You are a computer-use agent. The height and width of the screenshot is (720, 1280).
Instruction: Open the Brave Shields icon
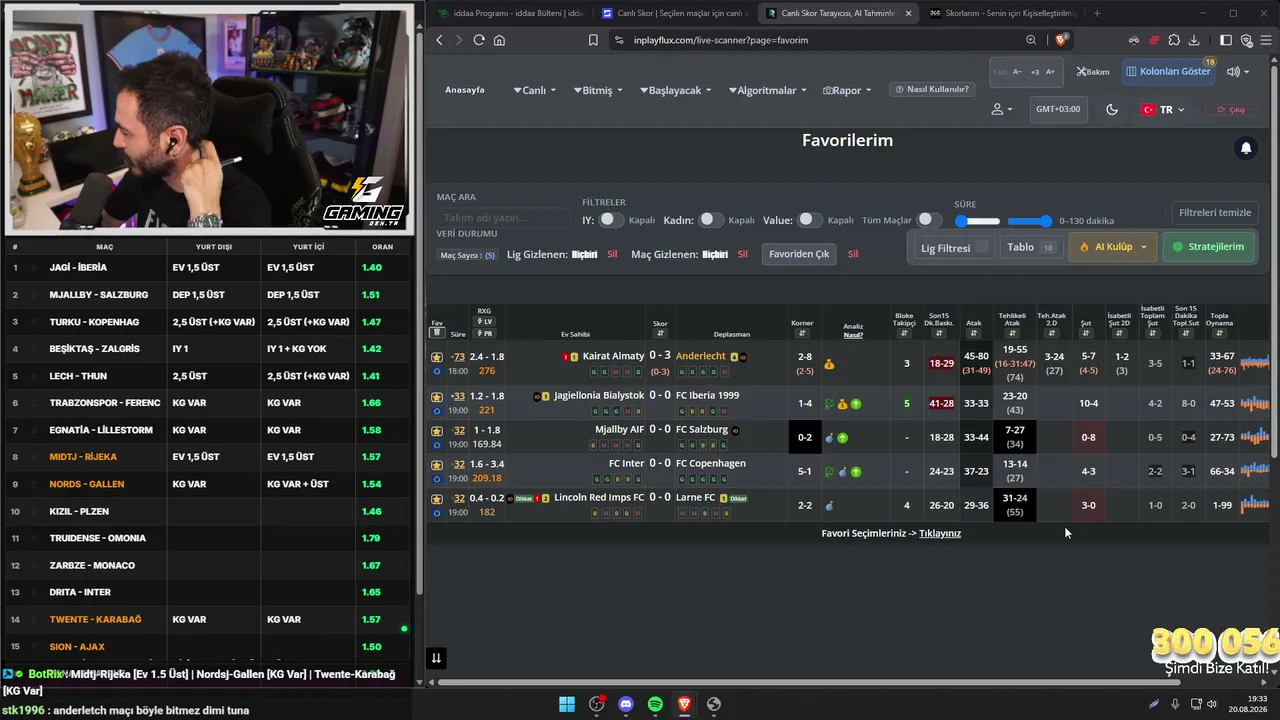coord(1062,40)
